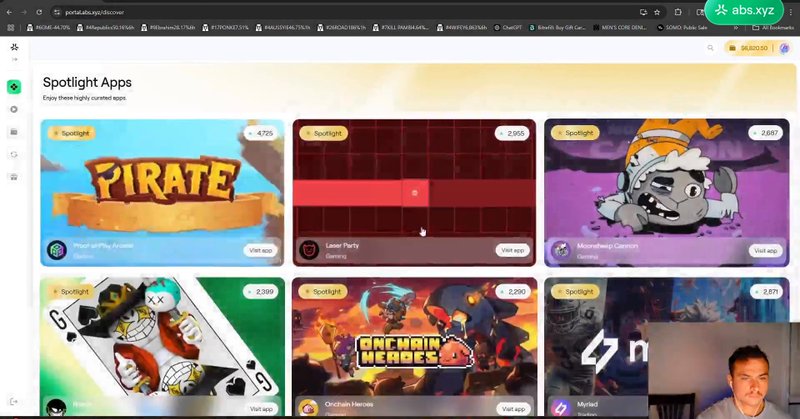
Task: Click the Spotlight badge on Laser Party card
Action: click(x=323, y=133)
